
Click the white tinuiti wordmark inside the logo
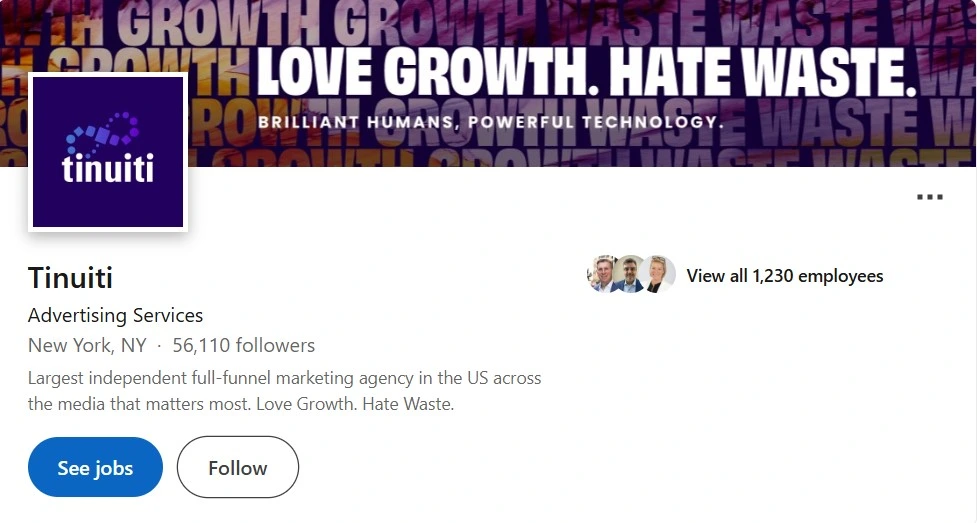pyautogui.click(x=108, y=169)
